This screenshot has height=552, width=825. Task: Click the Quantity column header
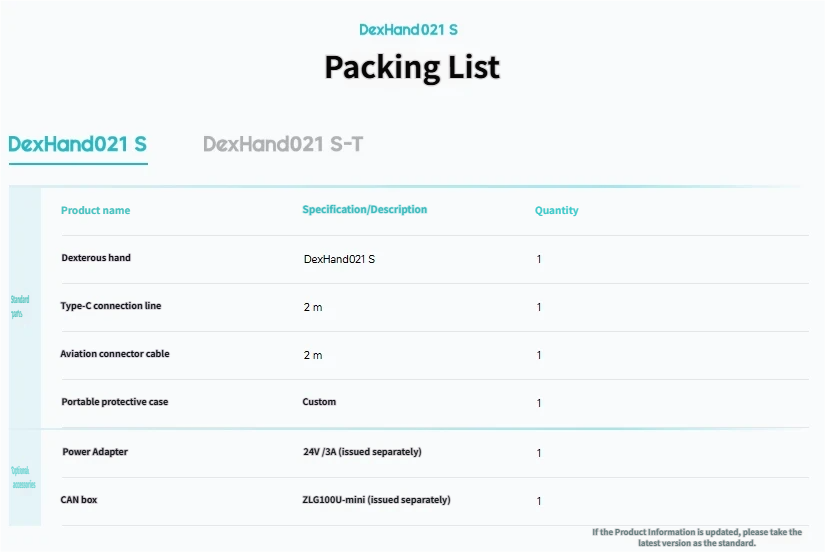click(556, 210)
